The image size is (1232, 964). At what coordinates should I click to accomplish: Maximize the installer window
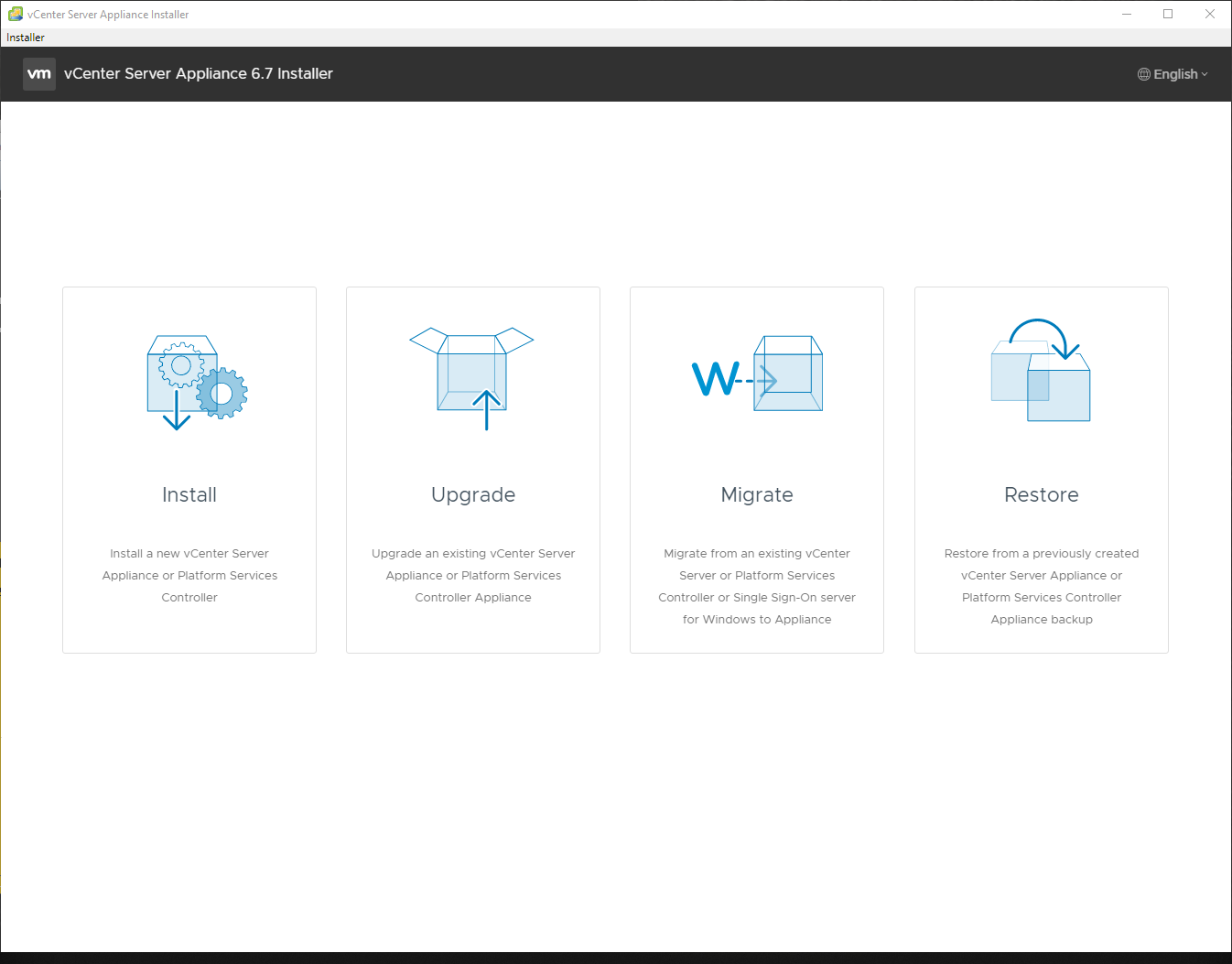tap(1168, 14)
